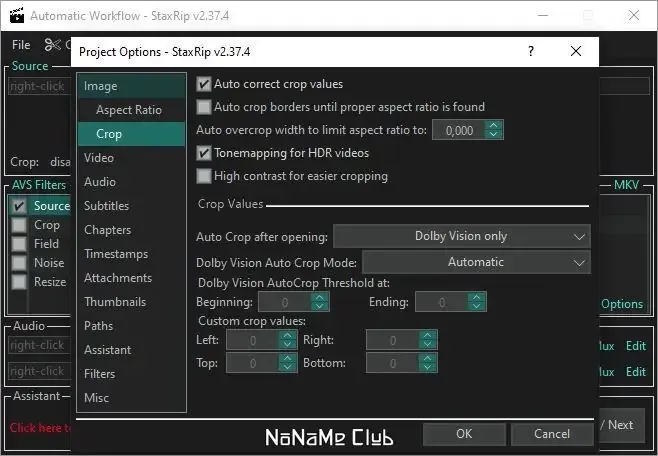Open Filters options page
The height and width of the screenshot is (456, 658).
(x=131, y=373)
